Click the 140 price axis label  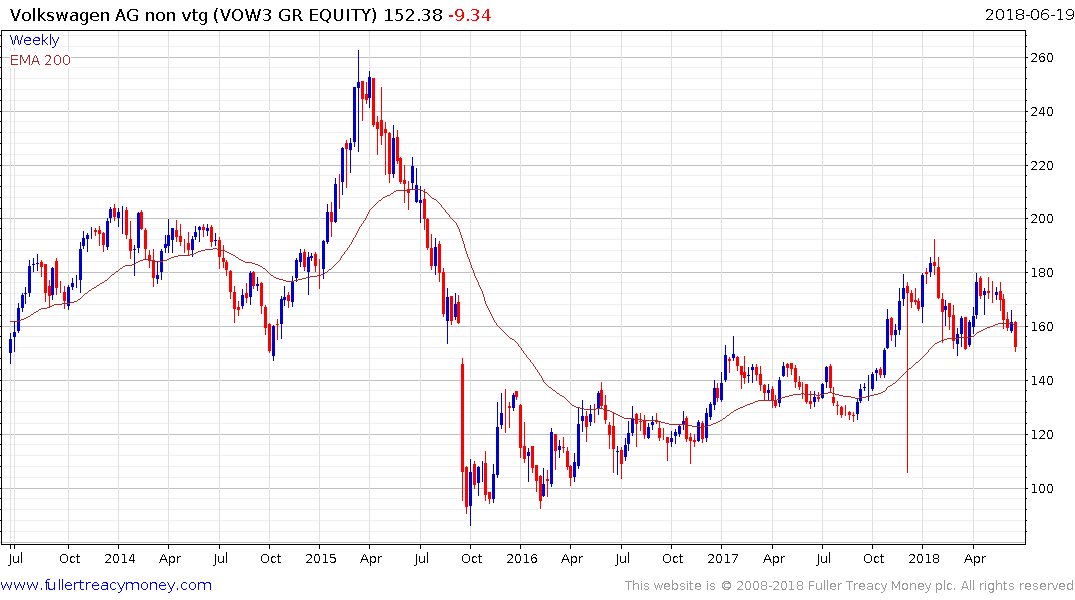pos(1042,381)
